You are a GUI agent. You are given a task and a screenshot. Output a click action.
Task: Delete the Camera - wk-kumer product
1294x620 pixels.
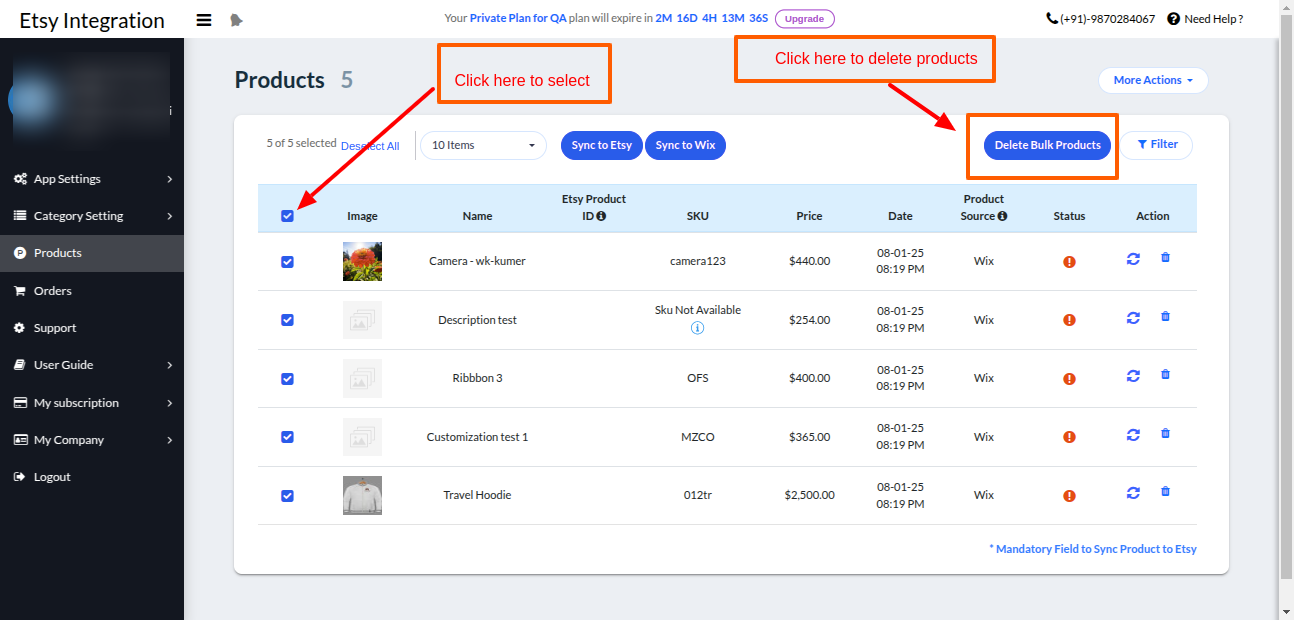(1165, 258)
